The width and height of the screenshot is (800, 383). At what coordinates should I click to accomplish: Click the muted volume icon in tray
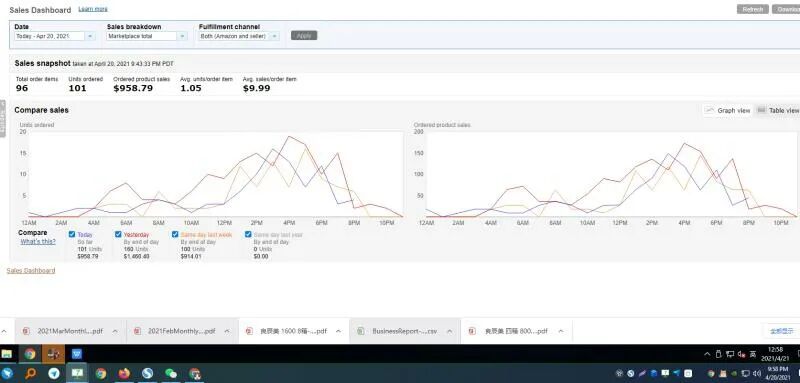click(x=741, y=354)
